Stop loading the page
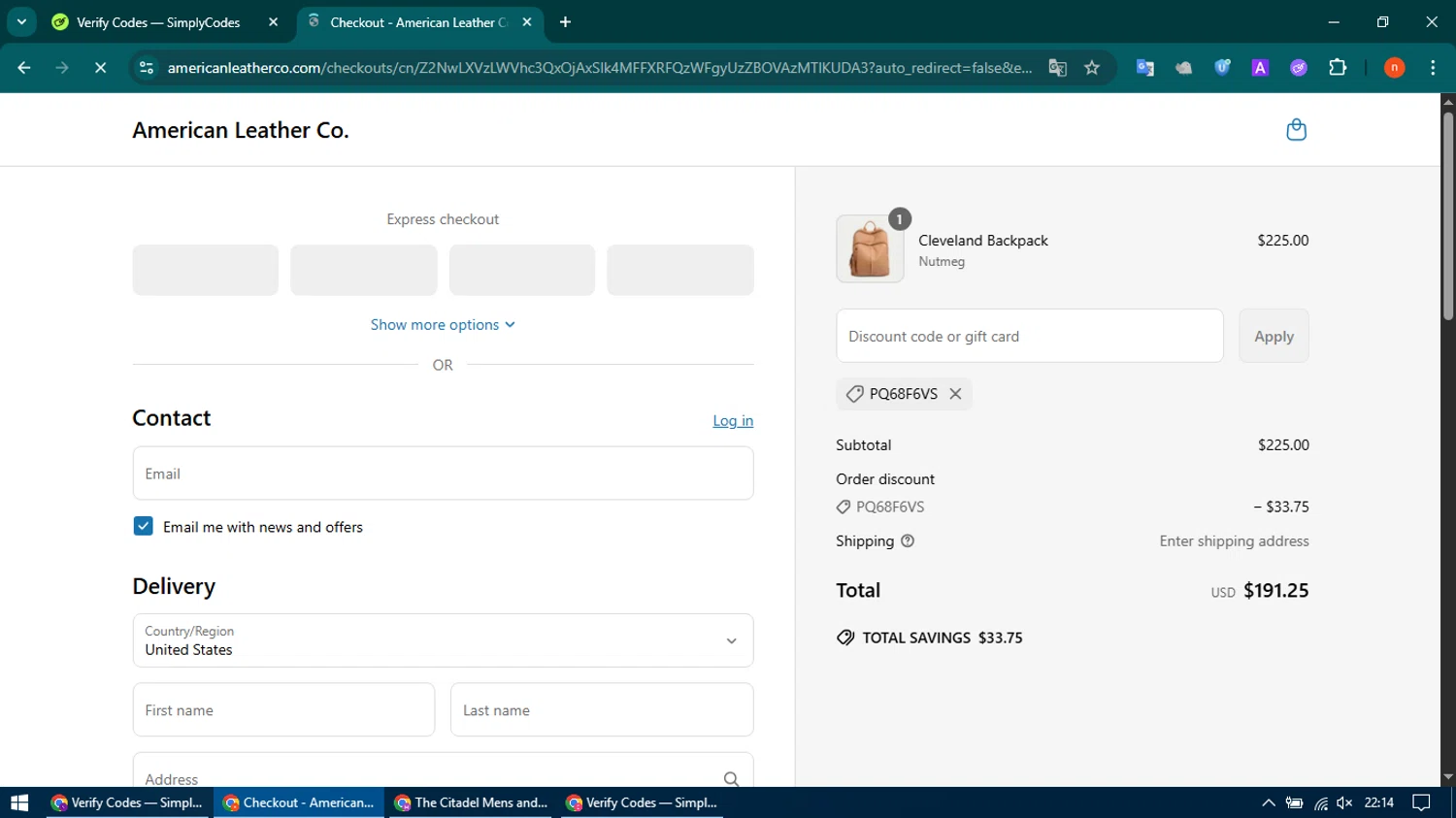Image resolution: width=1456 pixels, height=818 pixels. coord(100,68)
